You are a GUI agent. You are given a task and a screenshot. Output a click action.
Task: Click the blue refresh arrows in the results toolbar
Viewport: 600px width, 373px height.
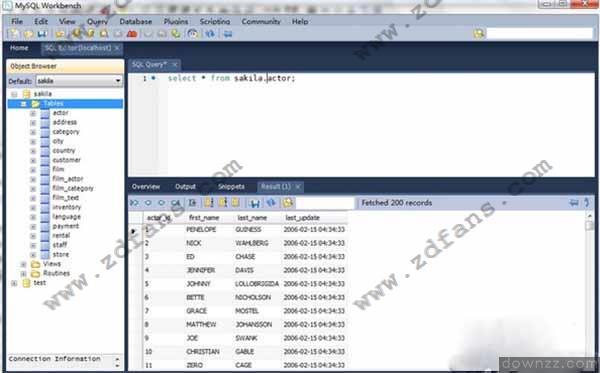271,203
